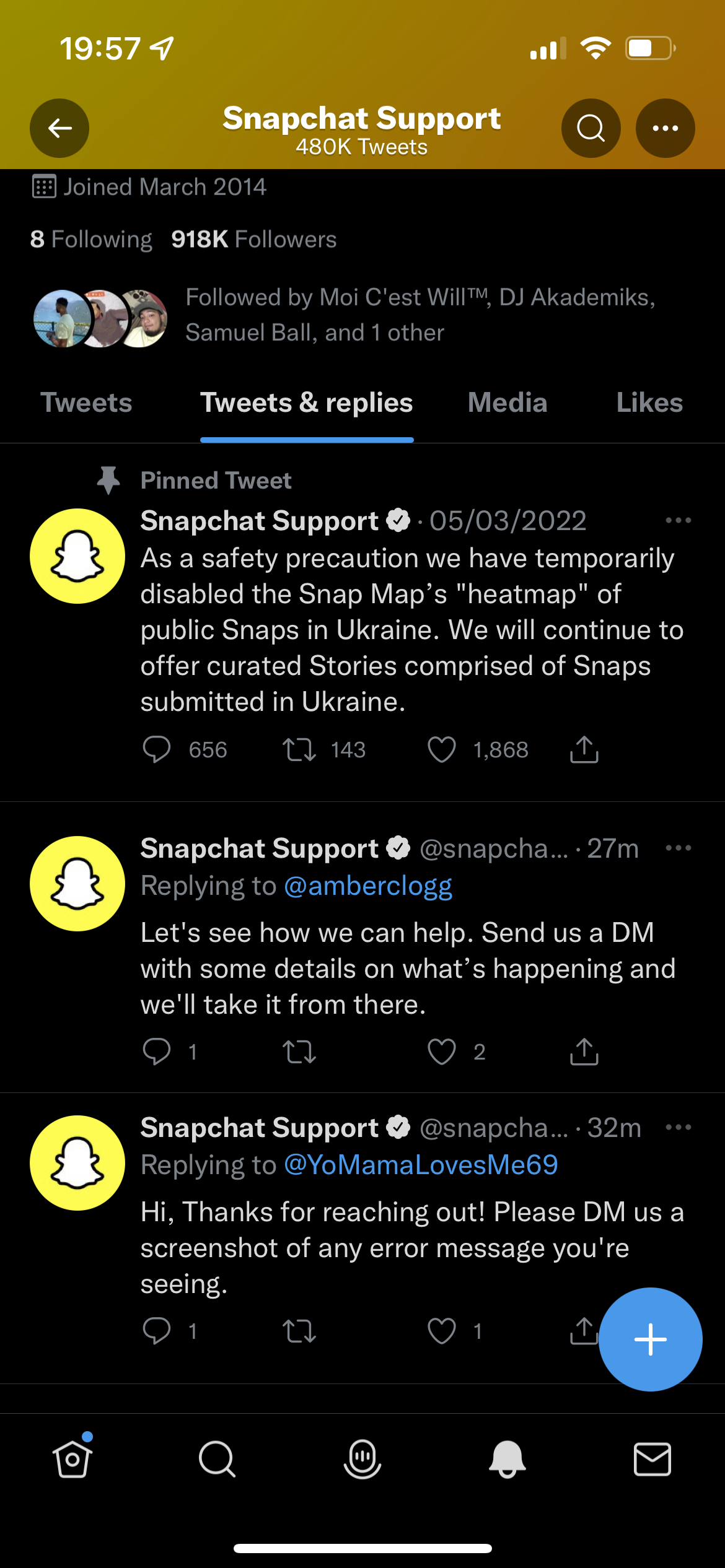Open the @amberclogg profile link

tap(368, 886)
